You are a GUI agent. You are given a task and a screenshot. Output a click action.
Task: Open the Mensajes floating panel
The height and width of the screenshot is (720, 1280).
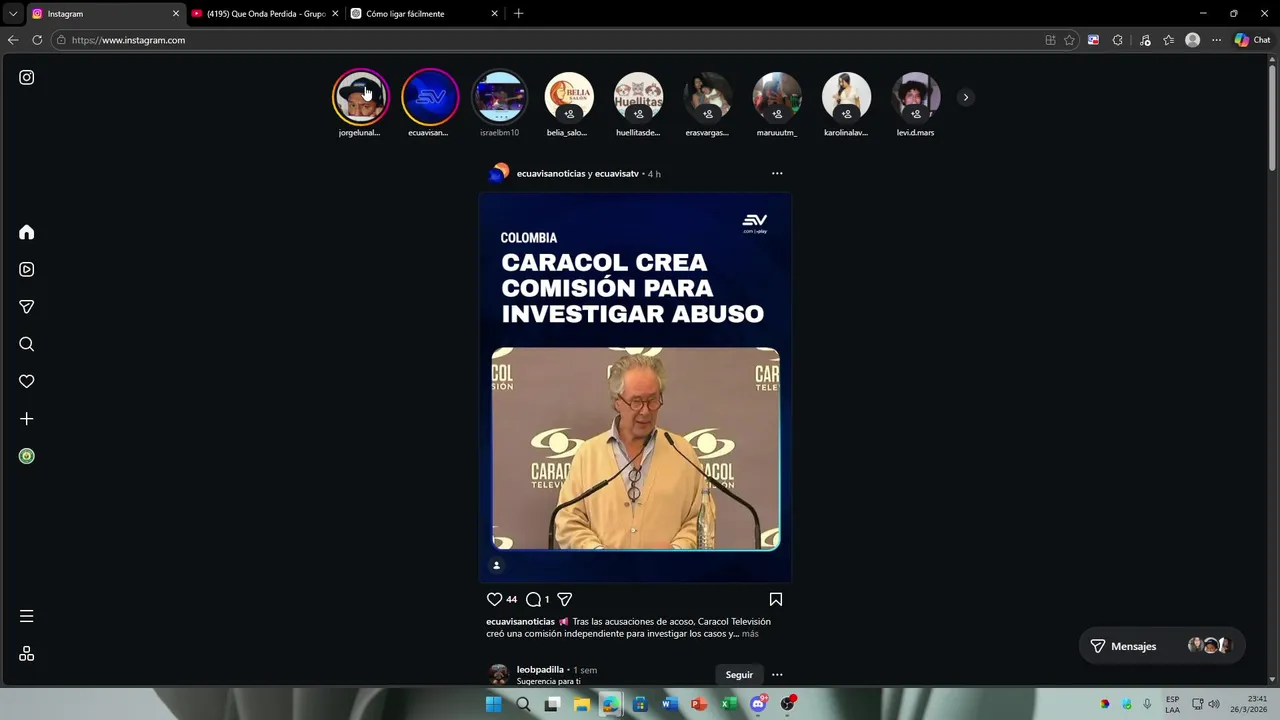[1161, 646]
